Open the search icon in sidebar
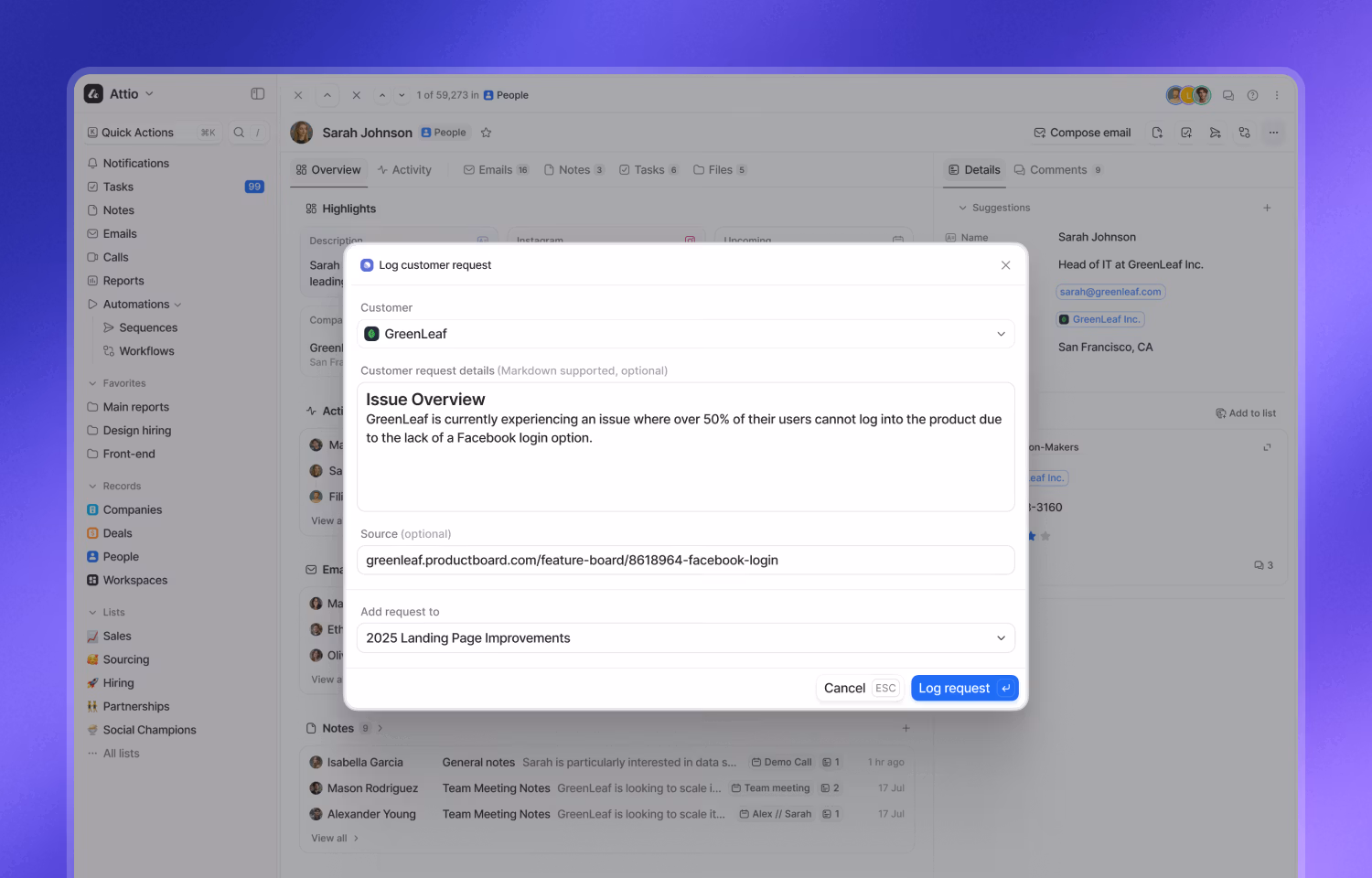The height and width of the screenshot is (878, 1372). 239,133
